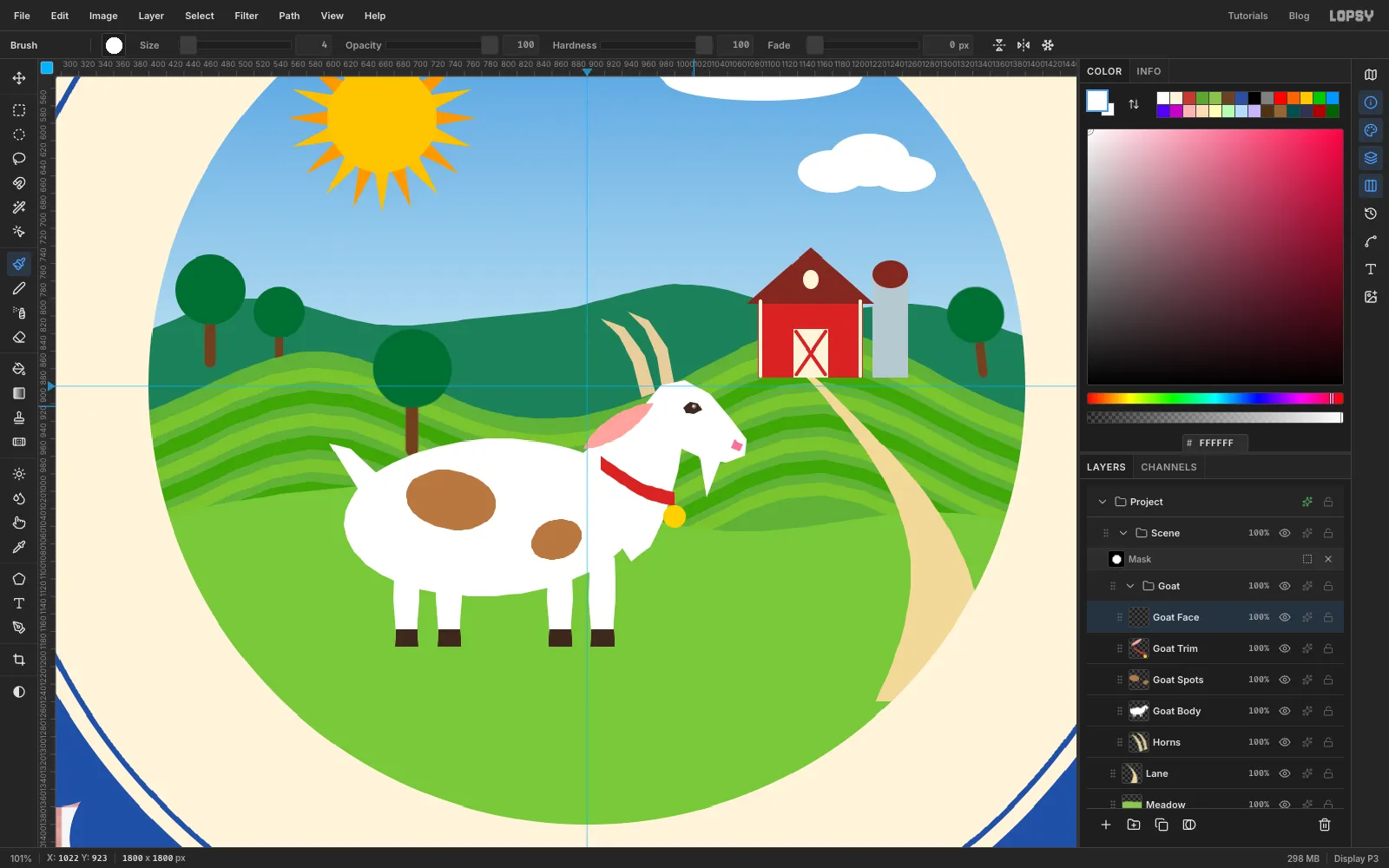This screenshot has width=1389, height=868.
Task: Add a new layer with plus icon
Action: click(x=1106, y=825)
